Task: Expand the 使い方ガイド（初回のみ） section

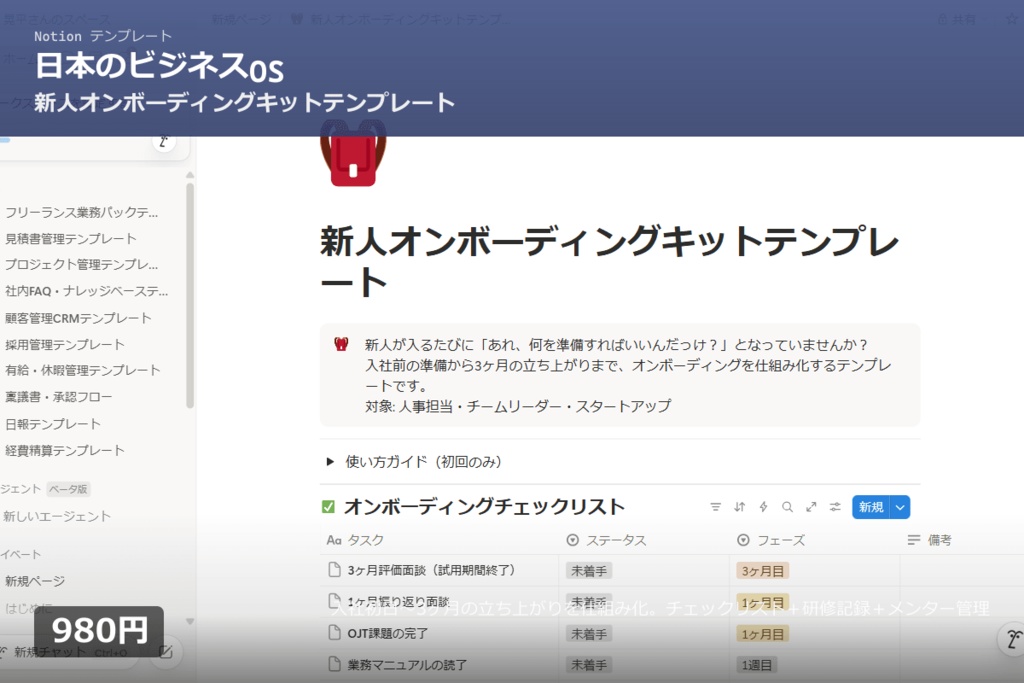Action: point(330,462)
